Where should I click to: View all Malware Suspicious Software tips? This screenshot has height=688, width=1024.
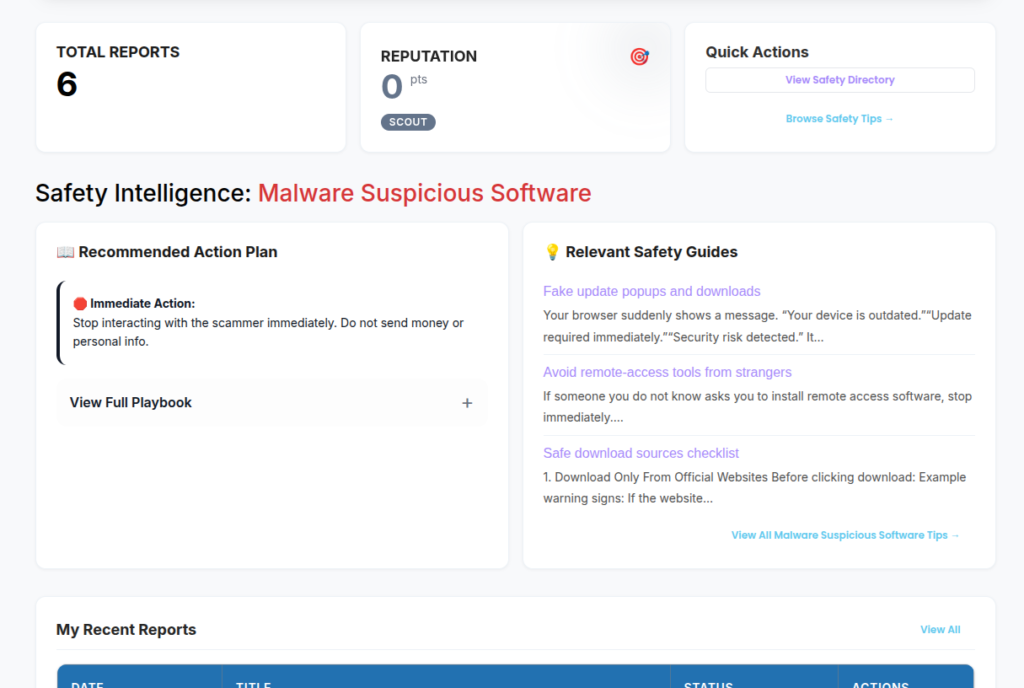(x=845, y=535)
